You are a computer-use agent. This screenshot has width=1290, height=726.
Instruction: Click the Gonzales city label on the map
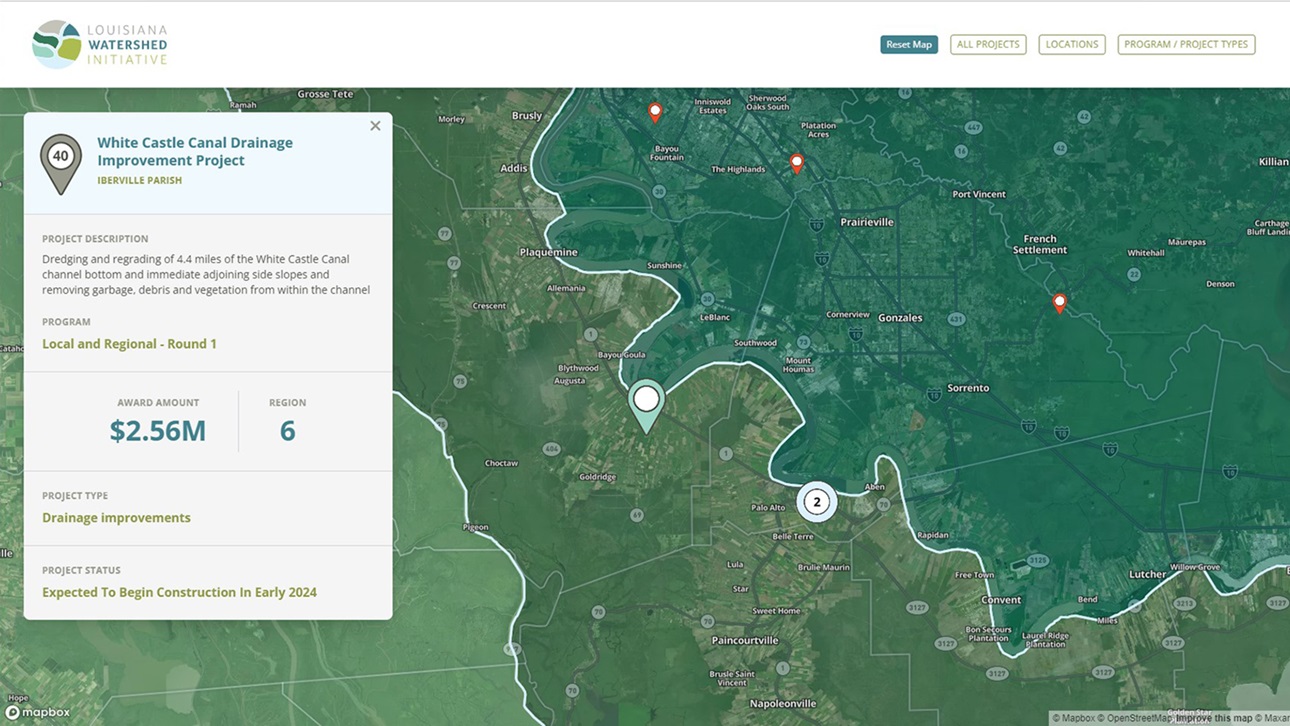pyautogui.click(x=900, y=318)
